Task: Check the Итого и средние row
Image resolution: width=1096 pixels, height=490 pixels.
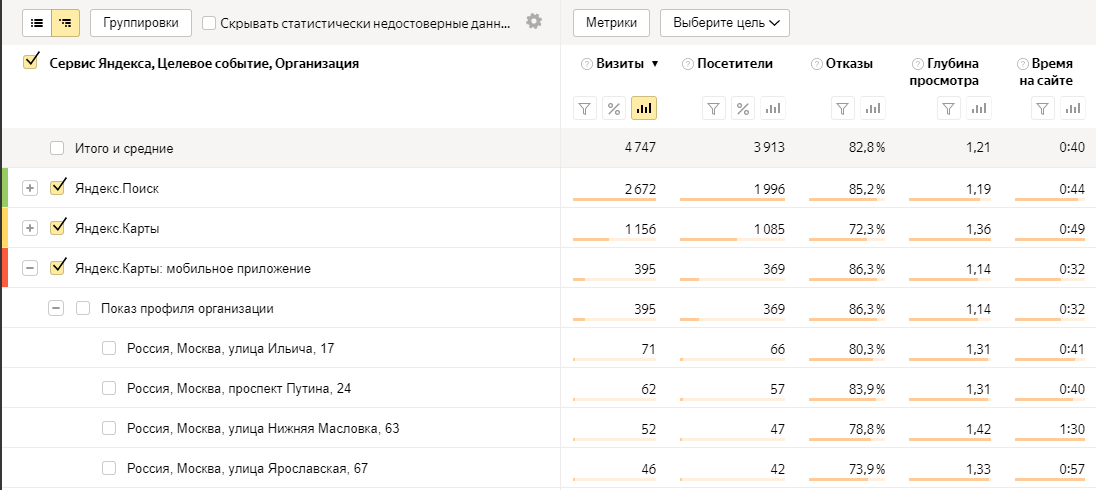Action: [58, 148]
